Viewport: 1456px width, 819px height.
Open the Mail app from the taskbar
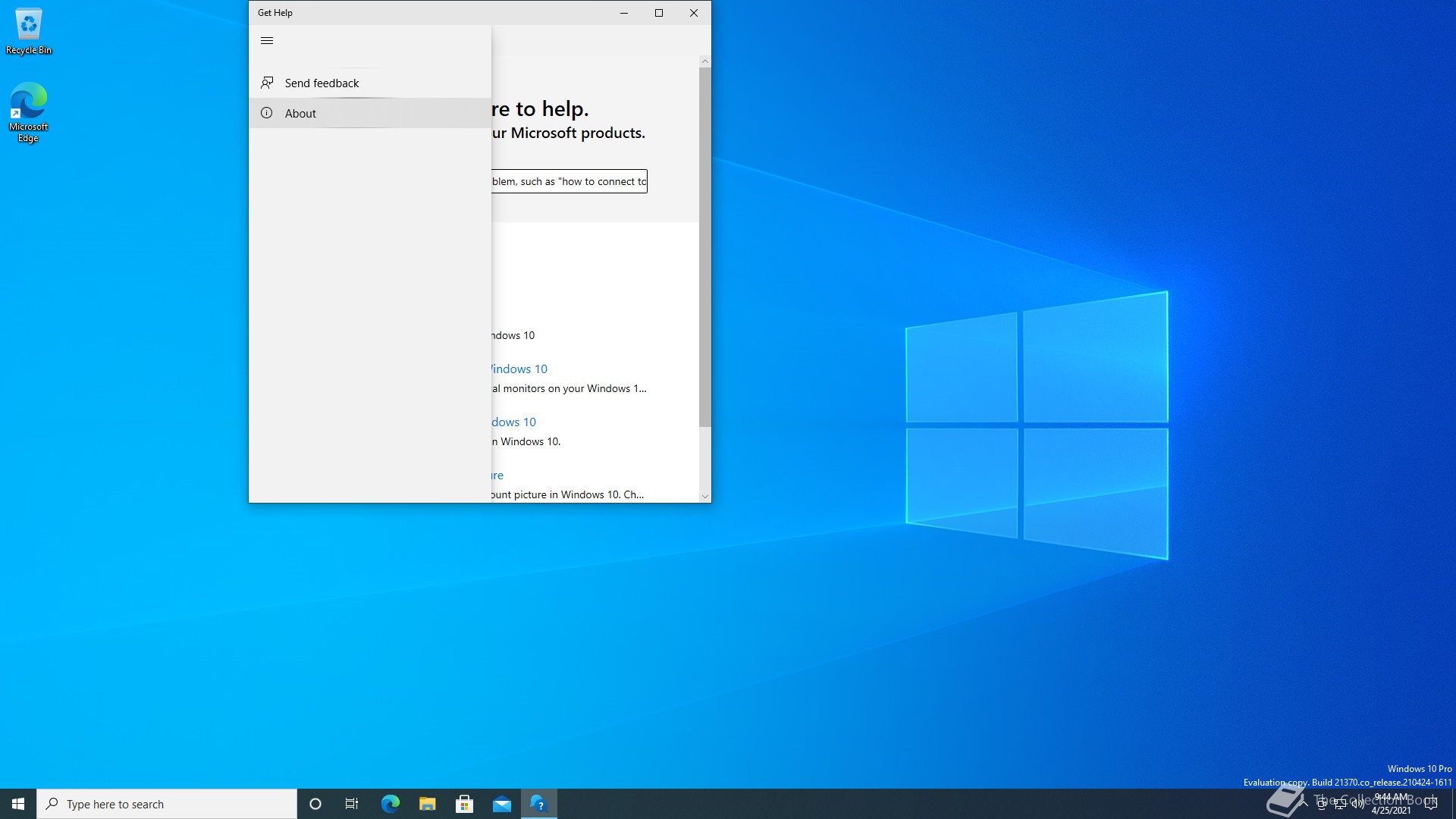coord(501,804)
